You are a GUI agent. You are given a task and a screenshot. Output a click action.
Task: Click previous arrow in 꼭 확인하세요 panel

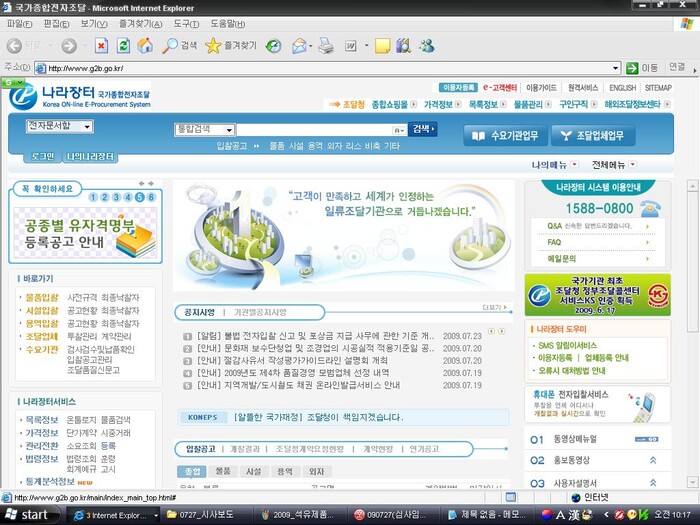pos(142,183)
